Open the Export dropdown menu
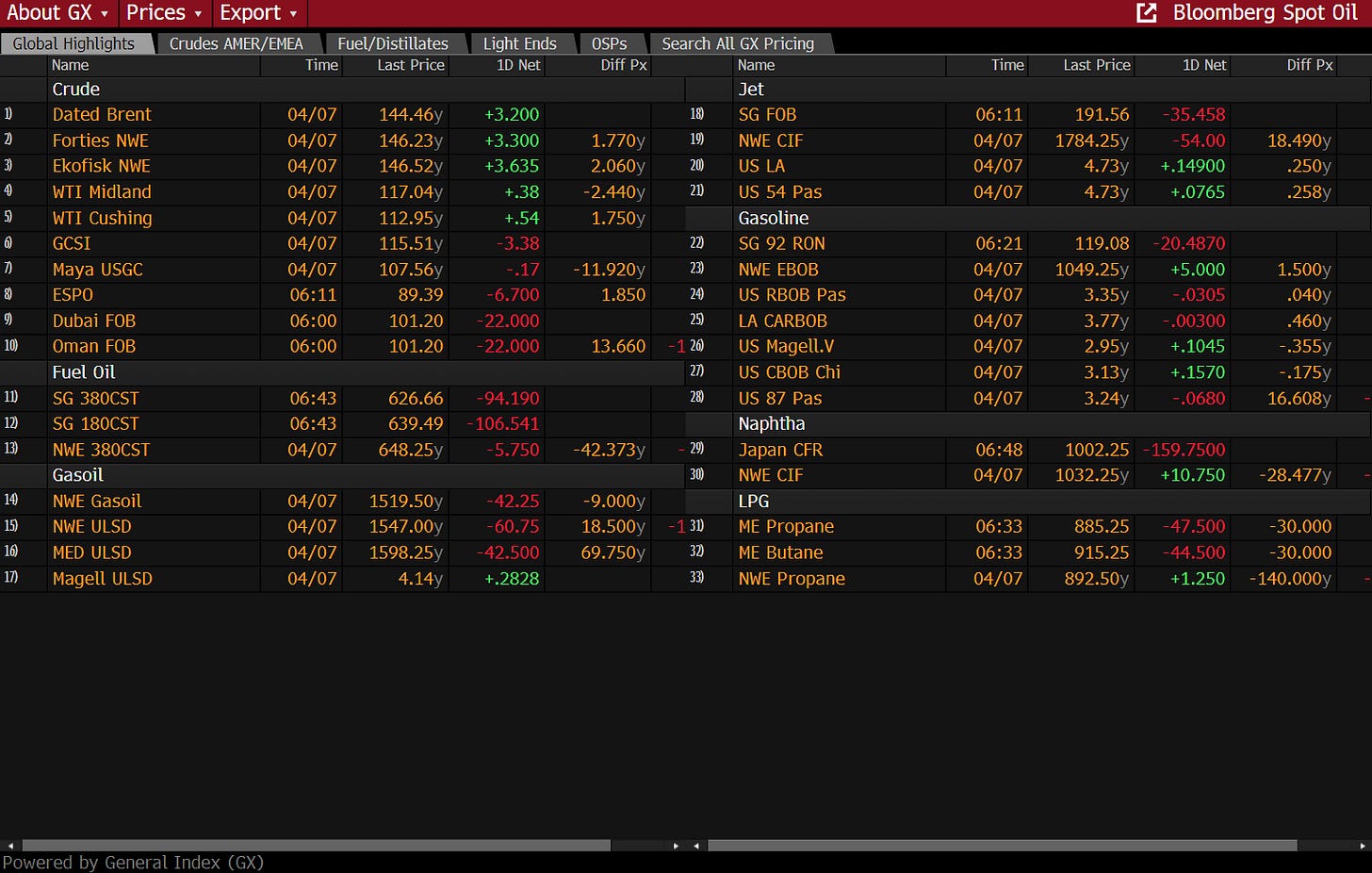 coord(258,13)
